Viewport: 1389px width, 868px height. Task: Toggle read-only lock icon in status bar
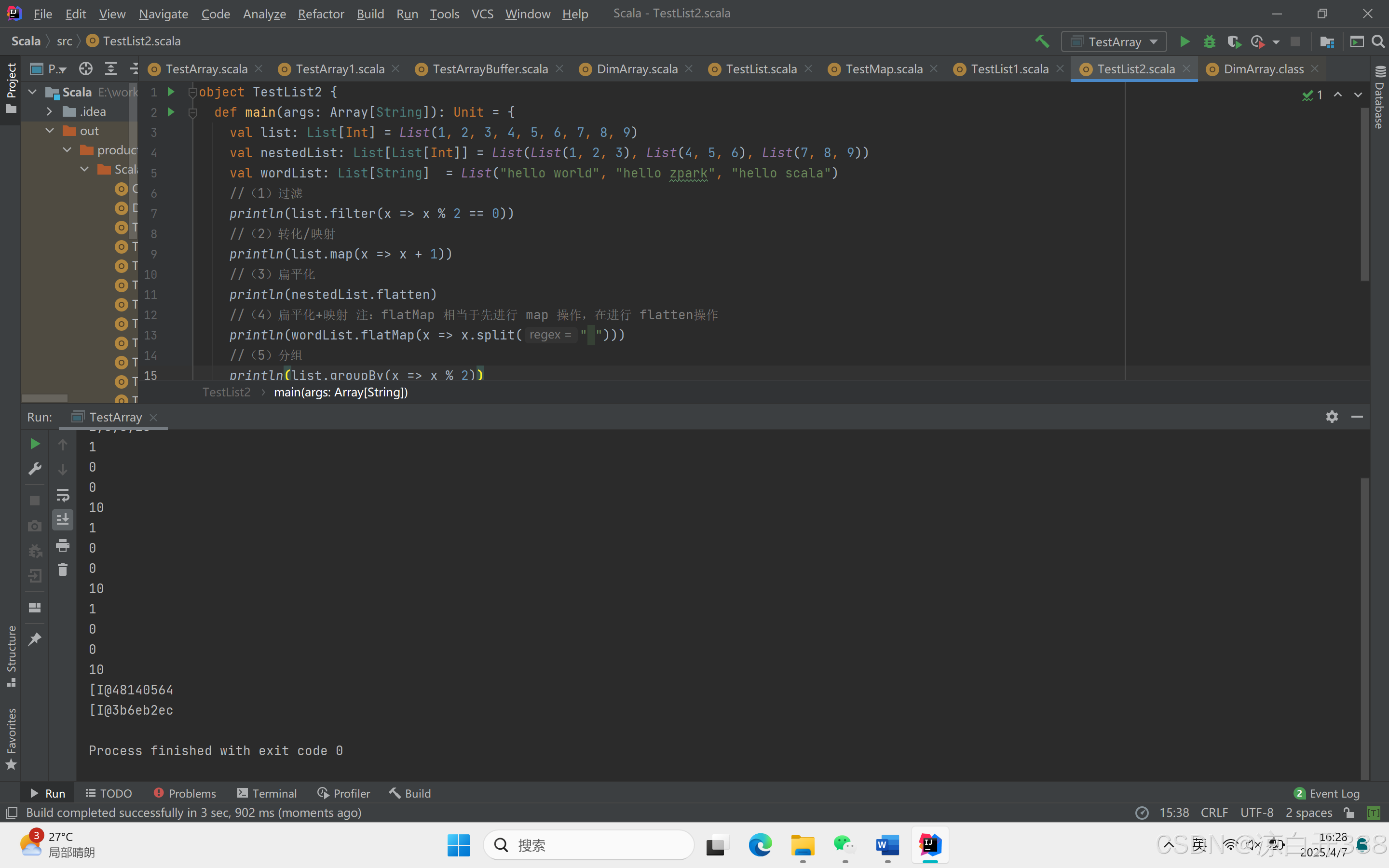point(1349,813)
